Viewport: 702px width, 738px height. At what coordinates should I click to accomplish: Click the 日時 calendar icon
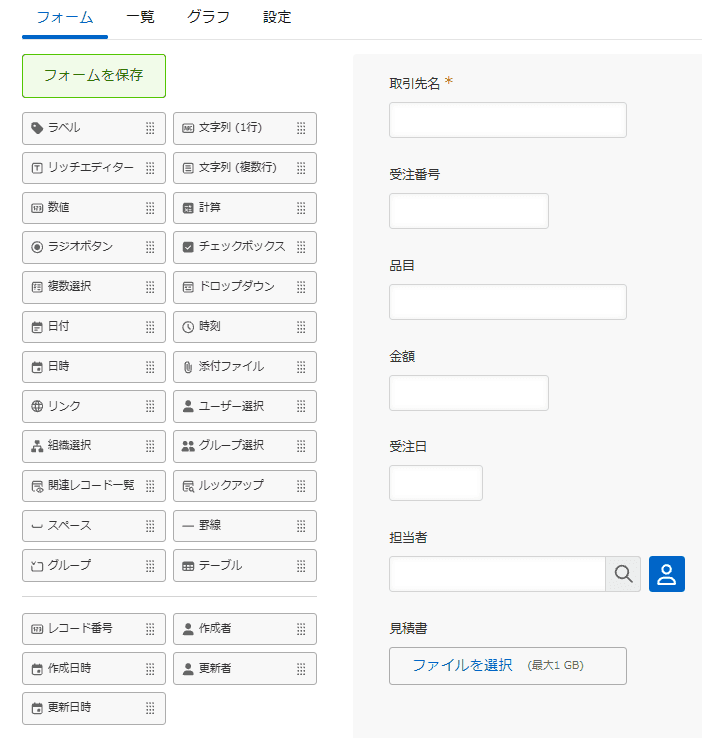click(37, 367)
